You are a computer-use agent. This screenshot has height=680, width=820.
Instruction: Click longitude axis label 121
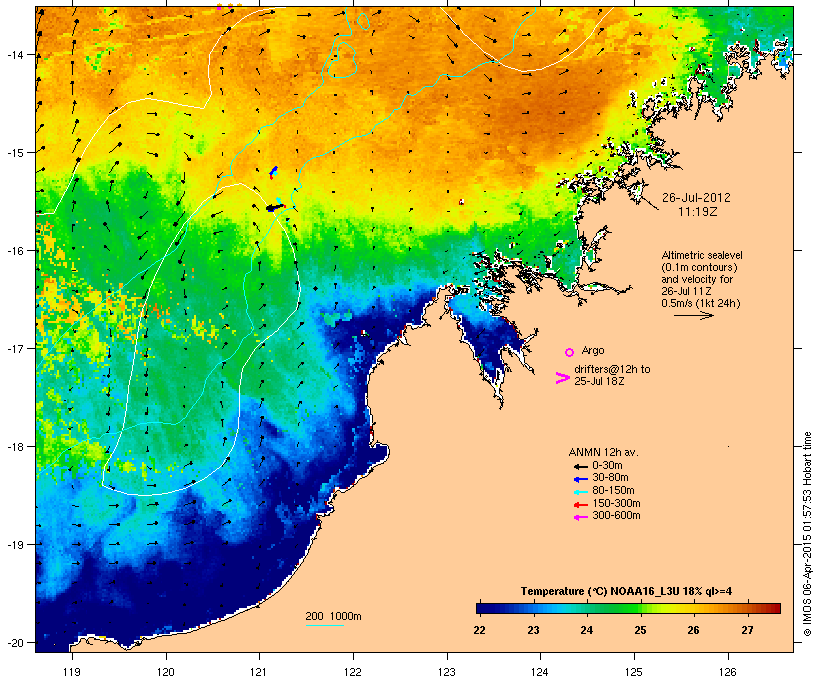pyautogui.click(x=259, y=672)
